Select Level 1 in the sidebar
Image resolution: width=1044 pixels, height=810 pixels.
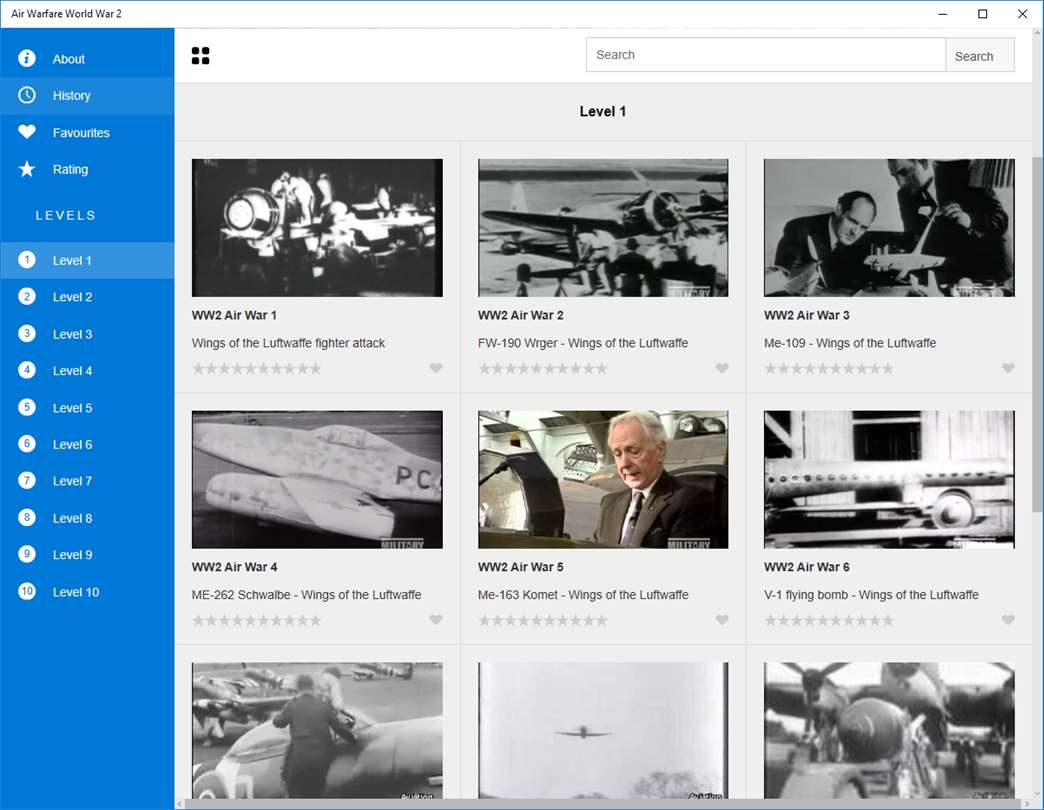87,260
